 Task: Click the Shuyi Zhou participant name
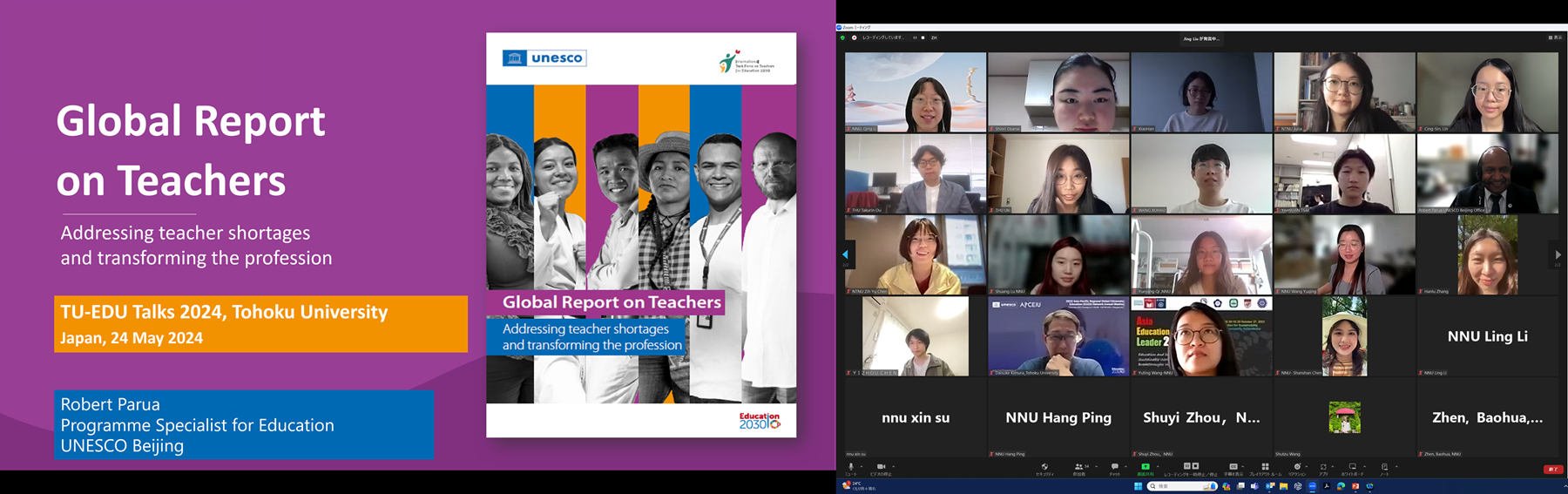click(1201, 417)
